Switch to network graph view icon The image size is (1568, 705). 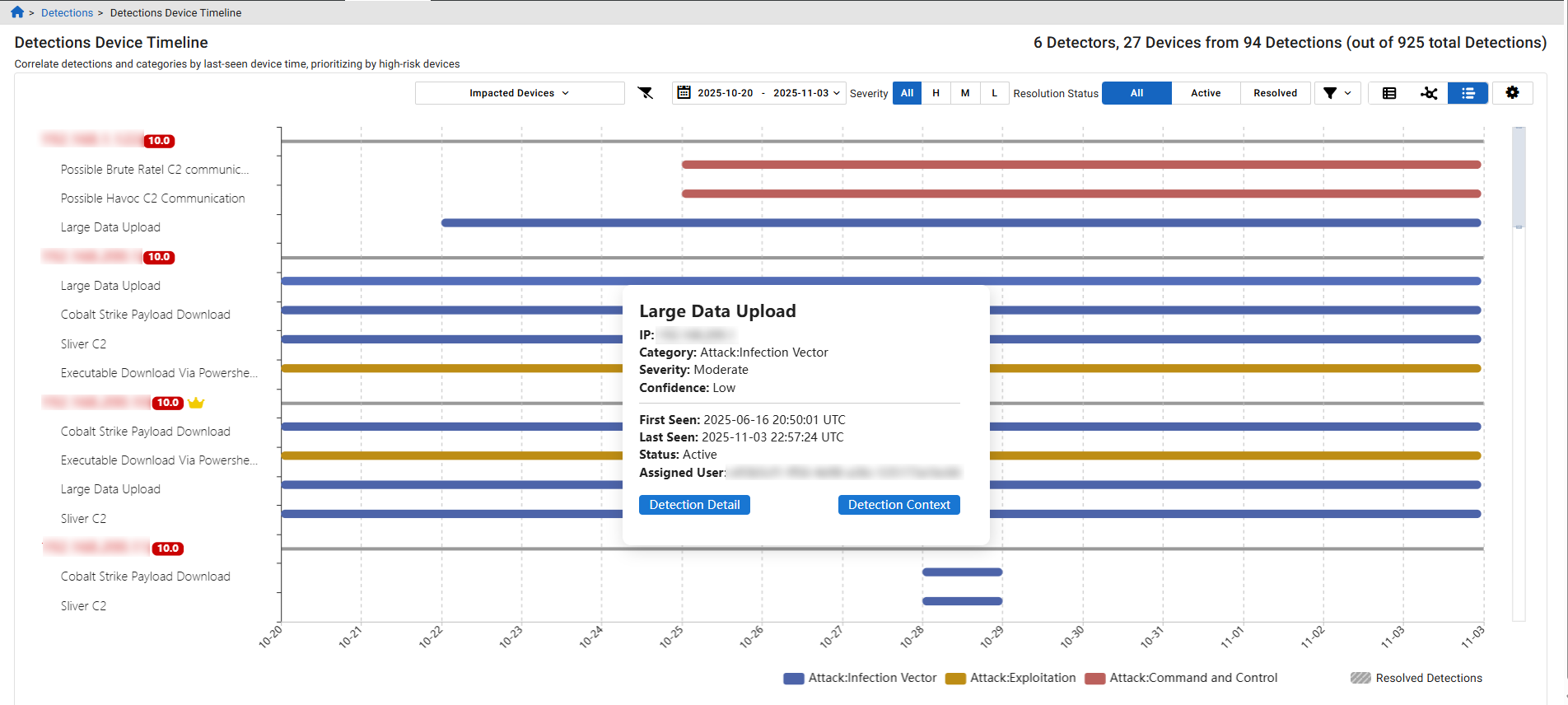(1429, 93)
